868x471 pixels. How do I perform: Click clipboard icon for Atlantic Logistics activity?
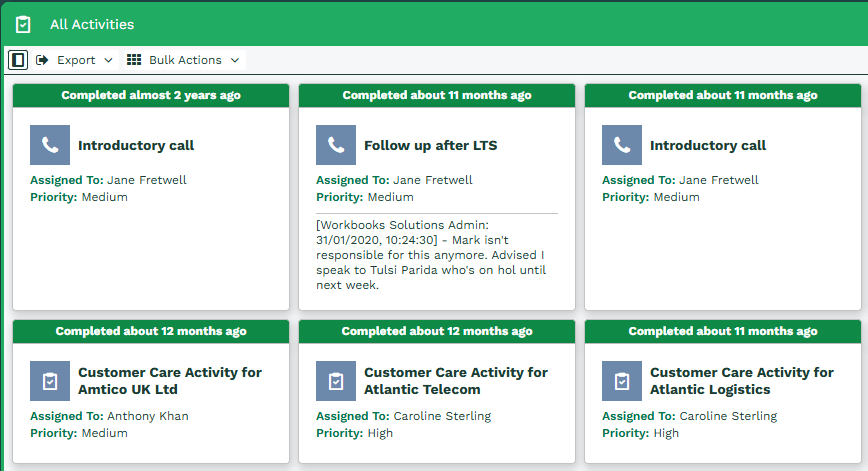pyautogui.click(x=622, y=381)
